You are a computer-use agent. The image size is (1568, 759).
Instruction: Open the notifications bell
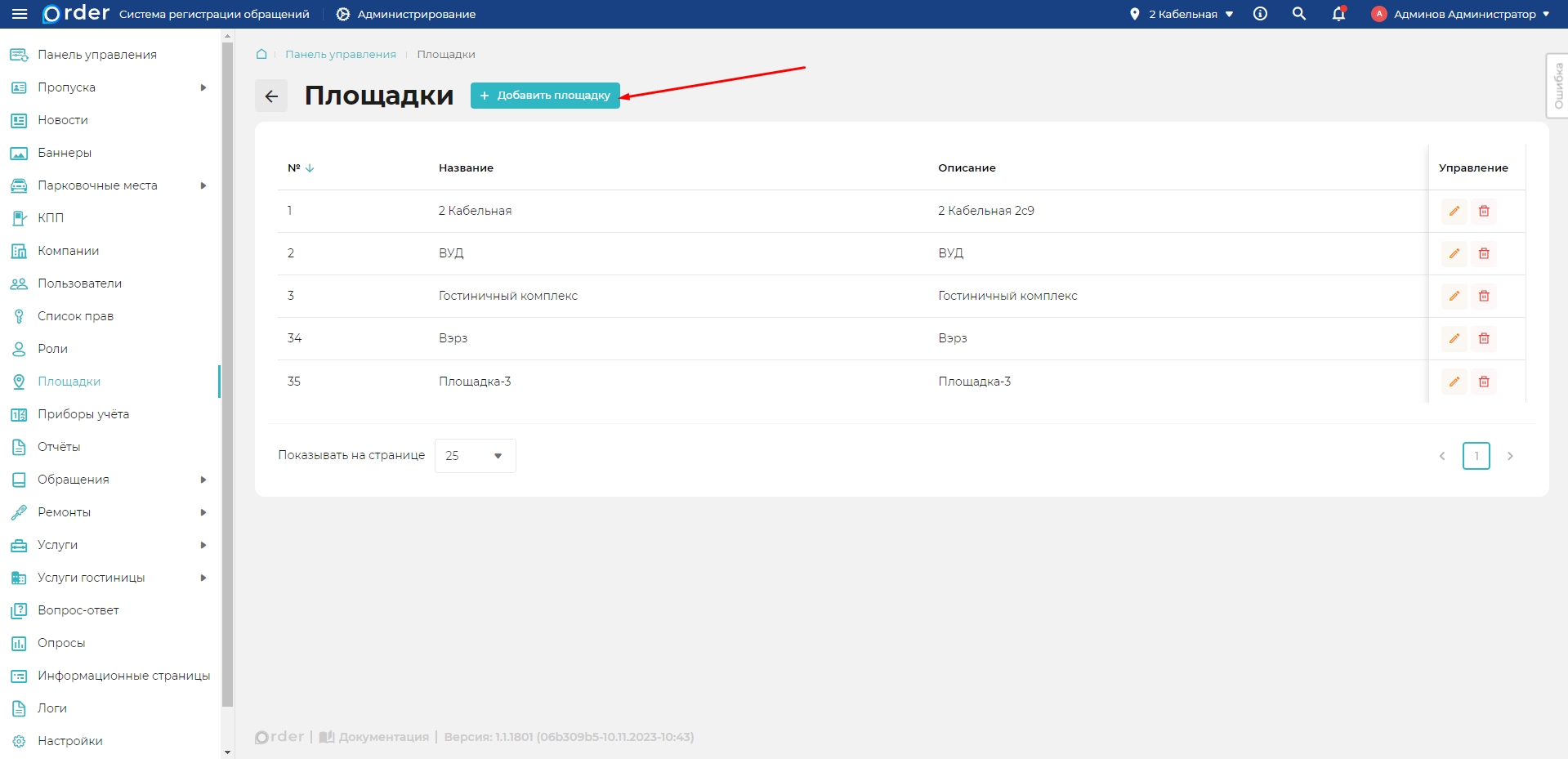click(1338, 14)
